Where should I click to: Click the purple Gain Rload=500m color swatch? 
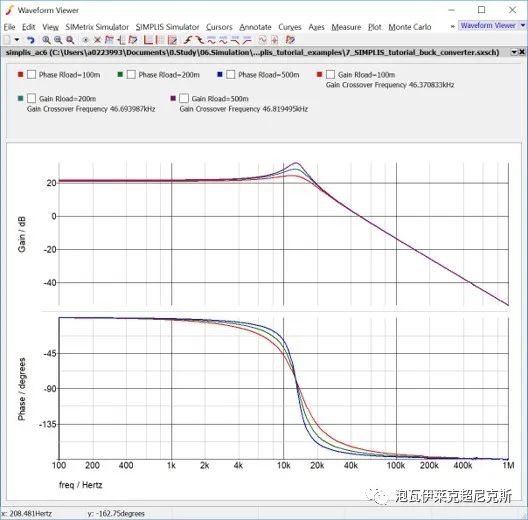173,98
